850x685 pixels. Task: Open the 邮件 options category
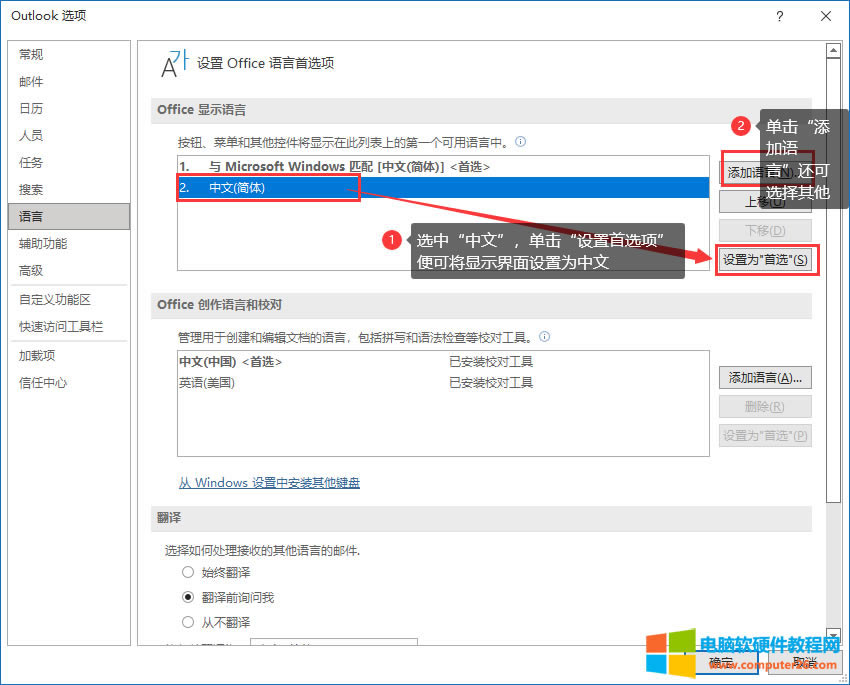(x=69, y=81)
